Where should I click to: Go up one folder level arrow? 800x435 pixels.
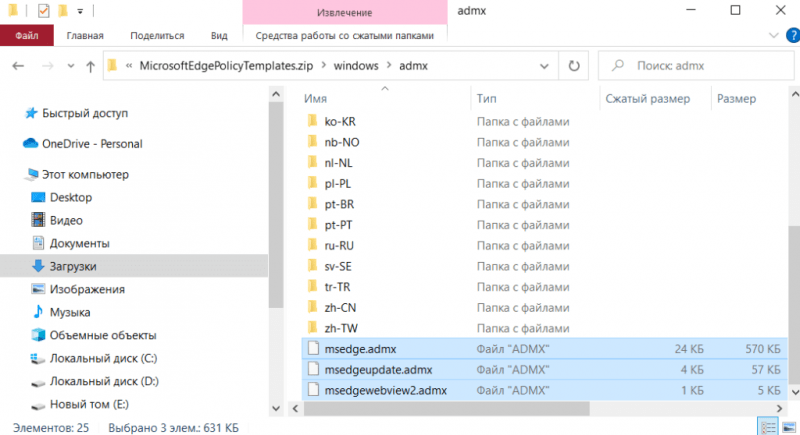pyautogui.click(x=90, y=66)
